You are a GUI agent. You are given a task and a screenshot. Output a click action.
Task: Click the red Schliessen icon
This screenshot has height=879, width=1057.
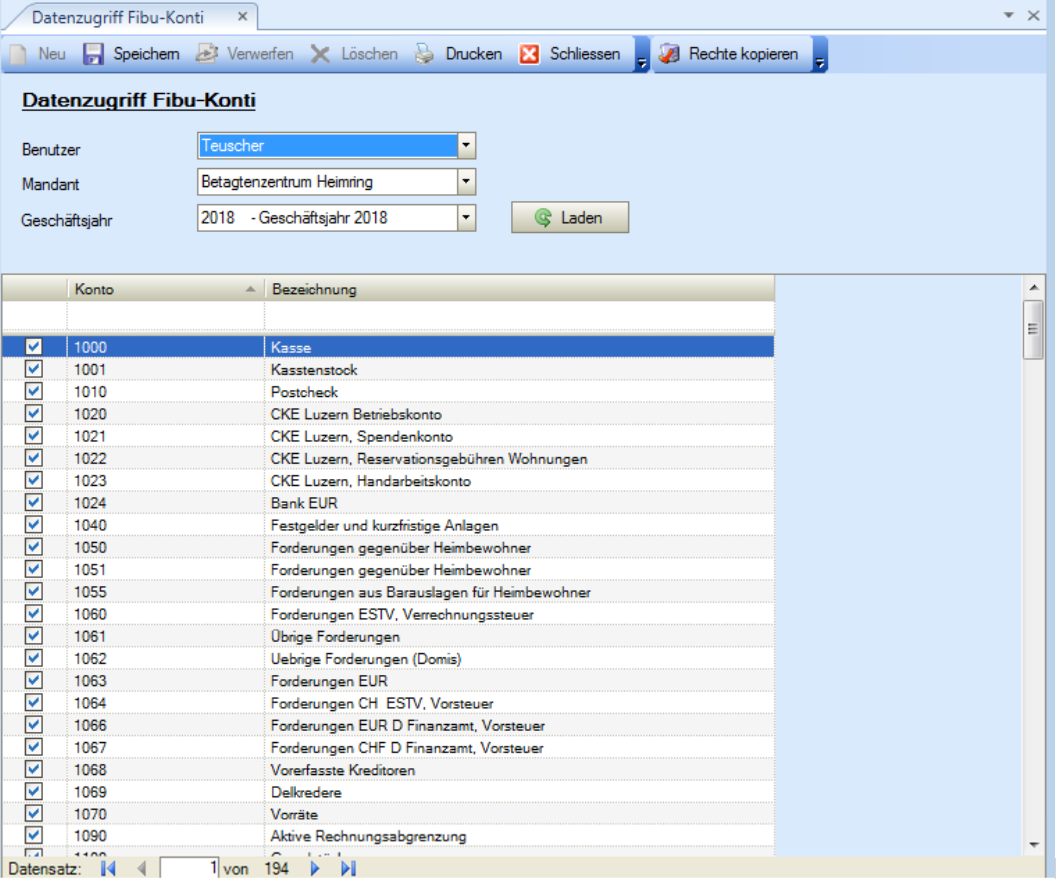point(530,54)
